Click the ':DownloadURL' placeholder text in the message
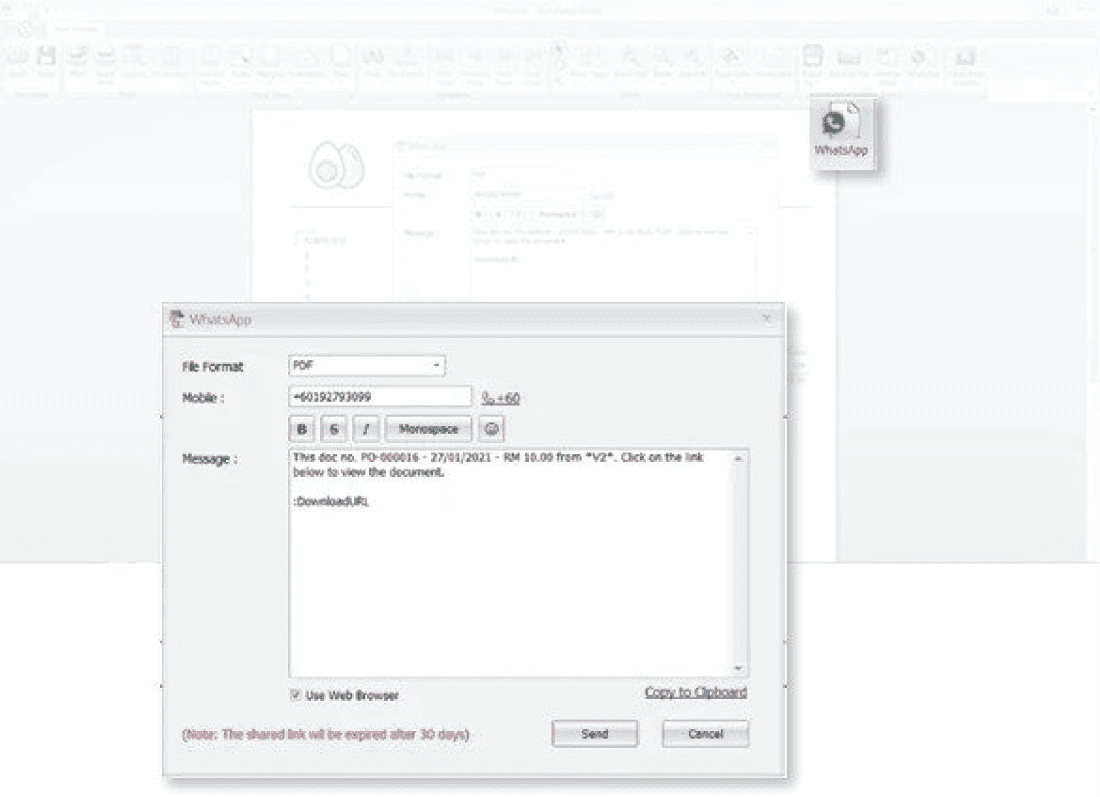 [x=331, y=502]
